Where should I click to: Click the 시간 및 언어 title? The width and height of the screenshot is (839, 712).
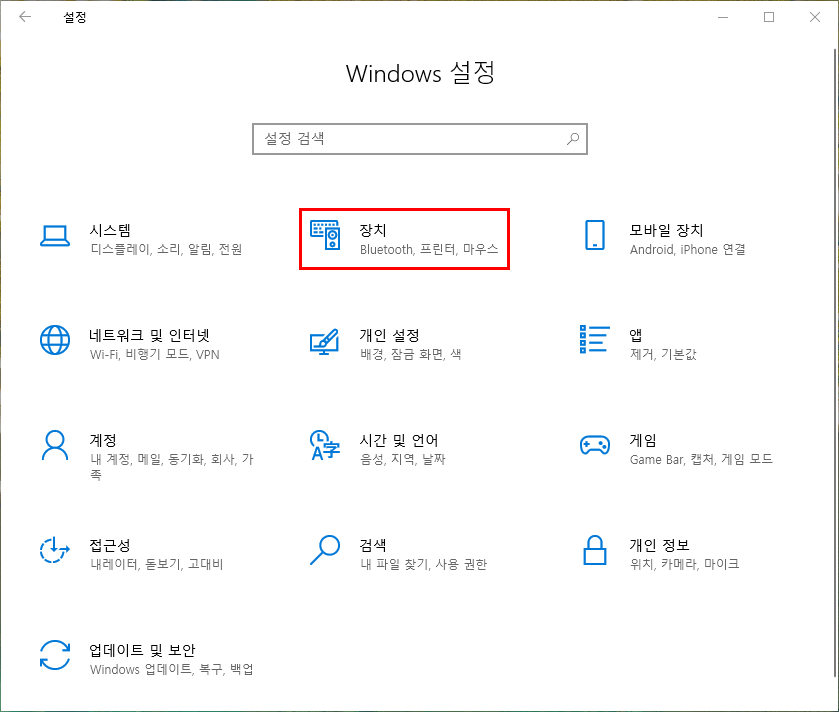coord(399,440)
